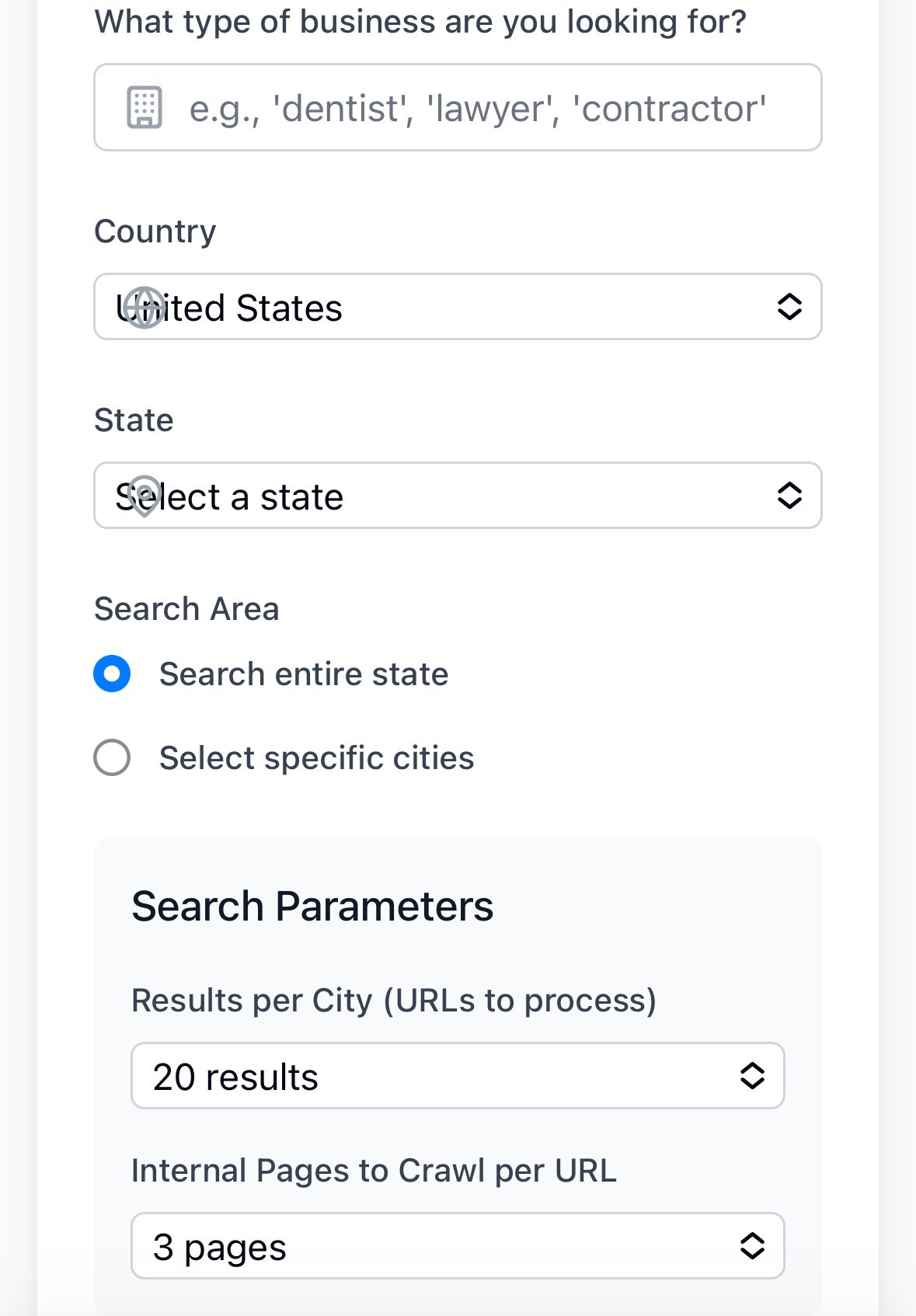
Task: Choose the Select specific cities radio button
Action: (x=112, y=757)
